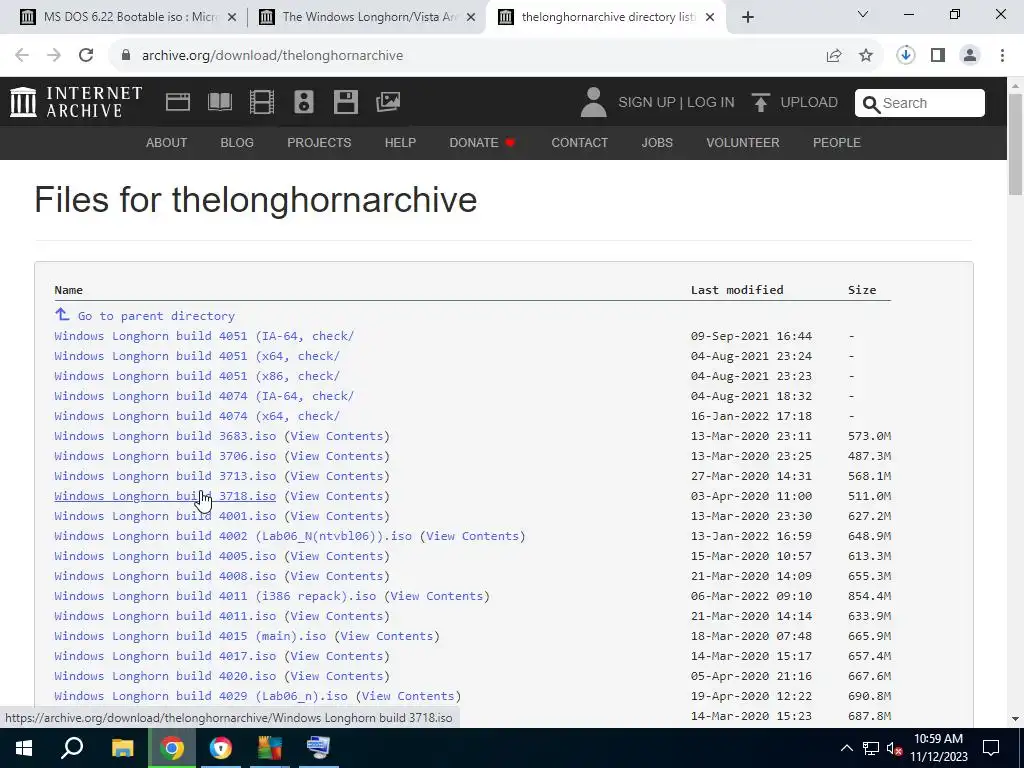The image size is (1024, 768).
Task: Open the Chrome downloads icon
Action: point(905,56)
